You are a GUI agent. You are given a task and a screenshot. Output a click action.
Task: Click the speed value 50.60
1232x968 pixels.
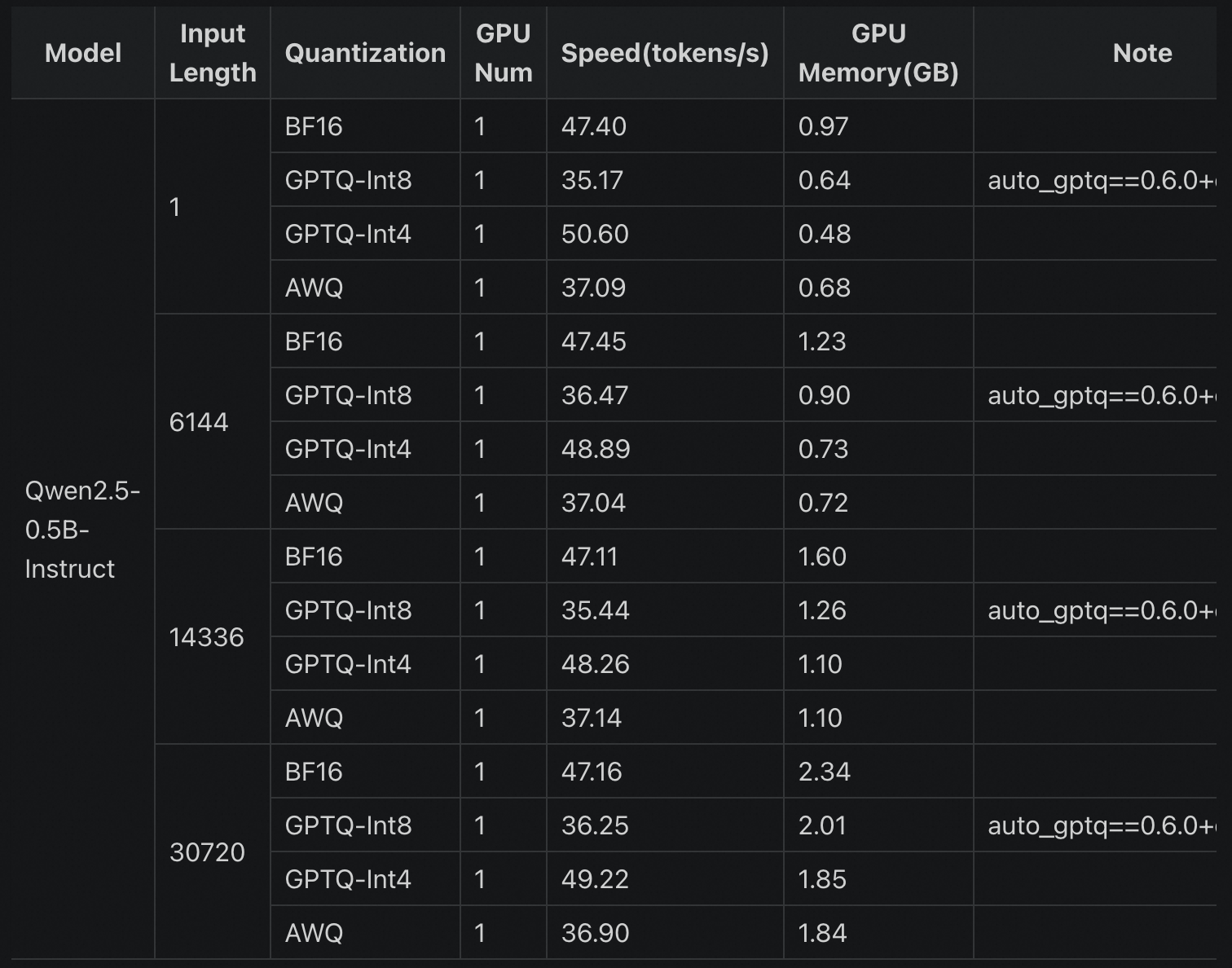click(x=595, y=234)
